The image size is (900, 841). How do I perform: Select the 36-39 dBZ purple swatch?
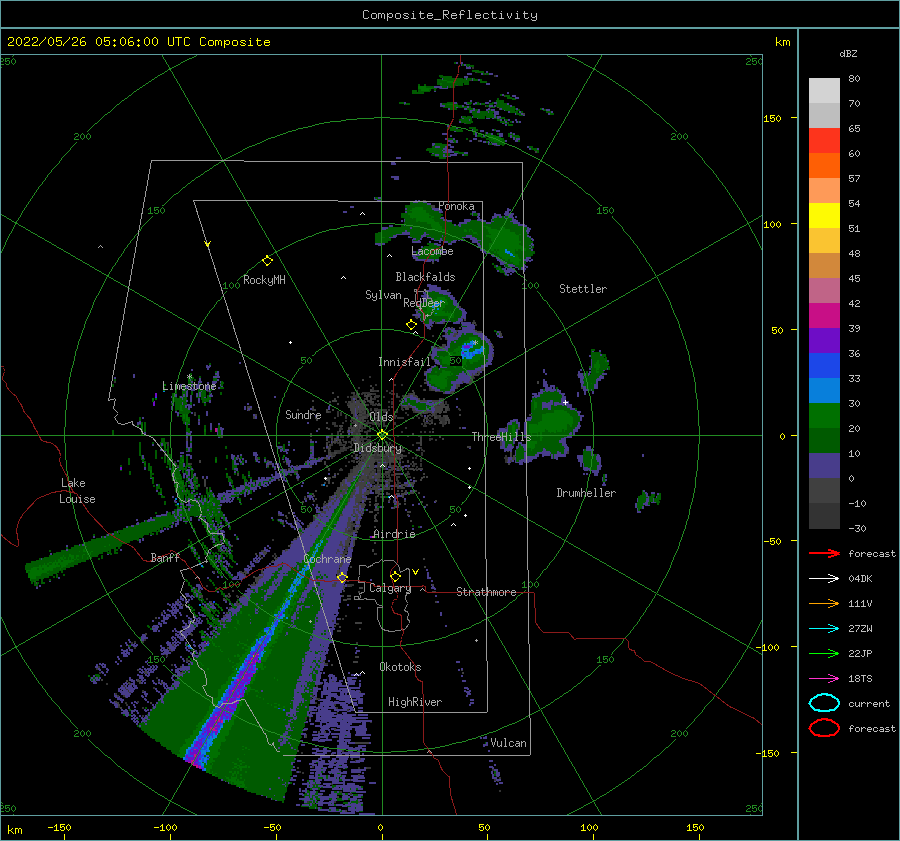(824, 341)
